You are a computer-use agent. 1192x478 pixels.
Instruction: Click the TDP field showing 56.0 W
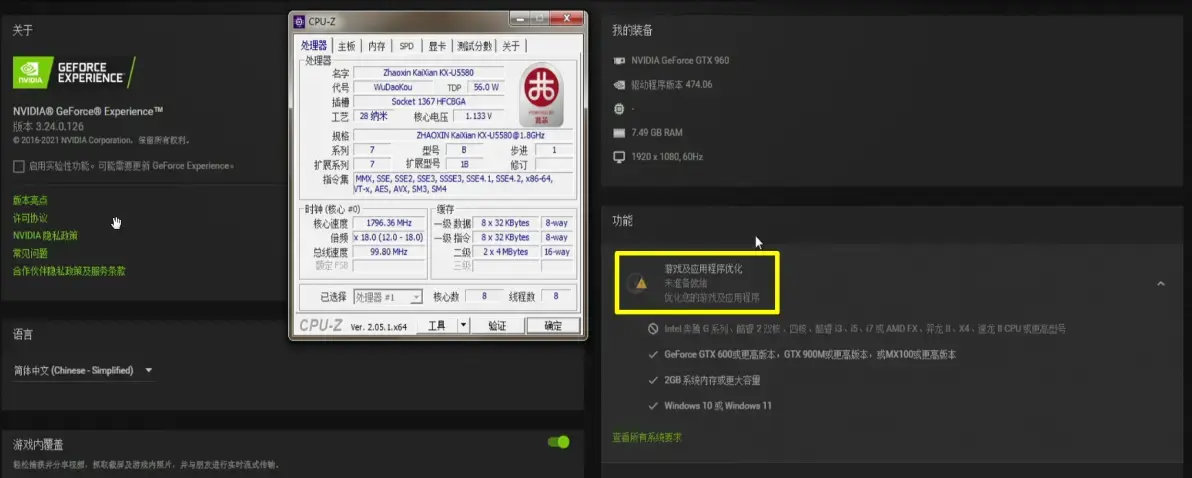[486, 87]
